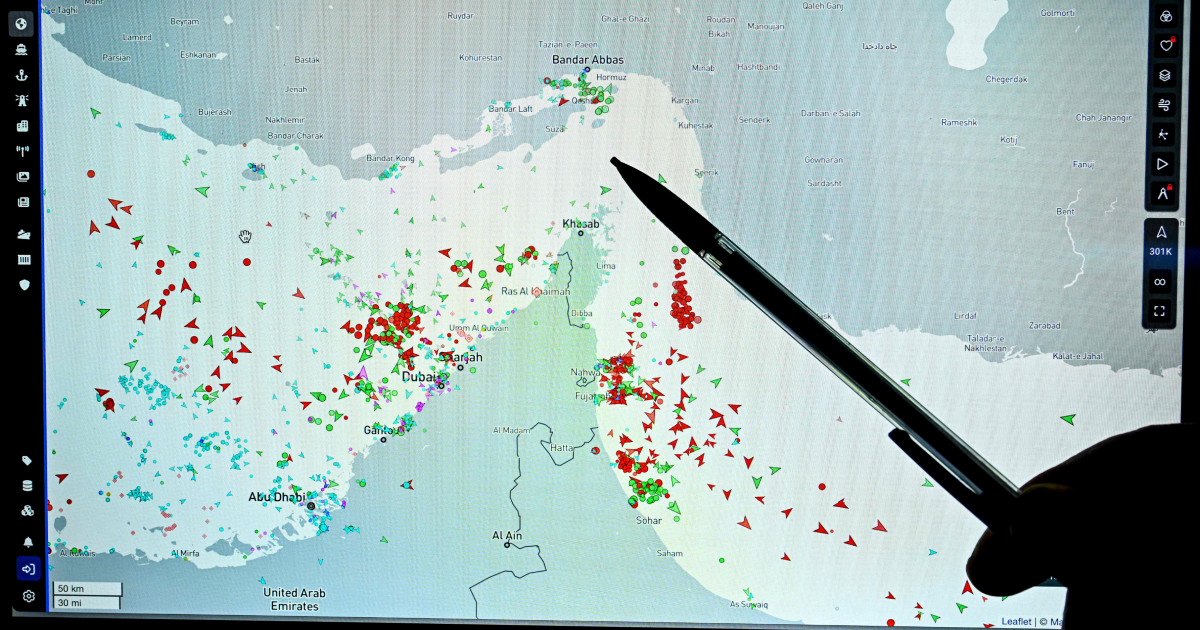Open the lighthouse icon in sidebar
The height and width of the screenshot is (630, 1200).
22,101
